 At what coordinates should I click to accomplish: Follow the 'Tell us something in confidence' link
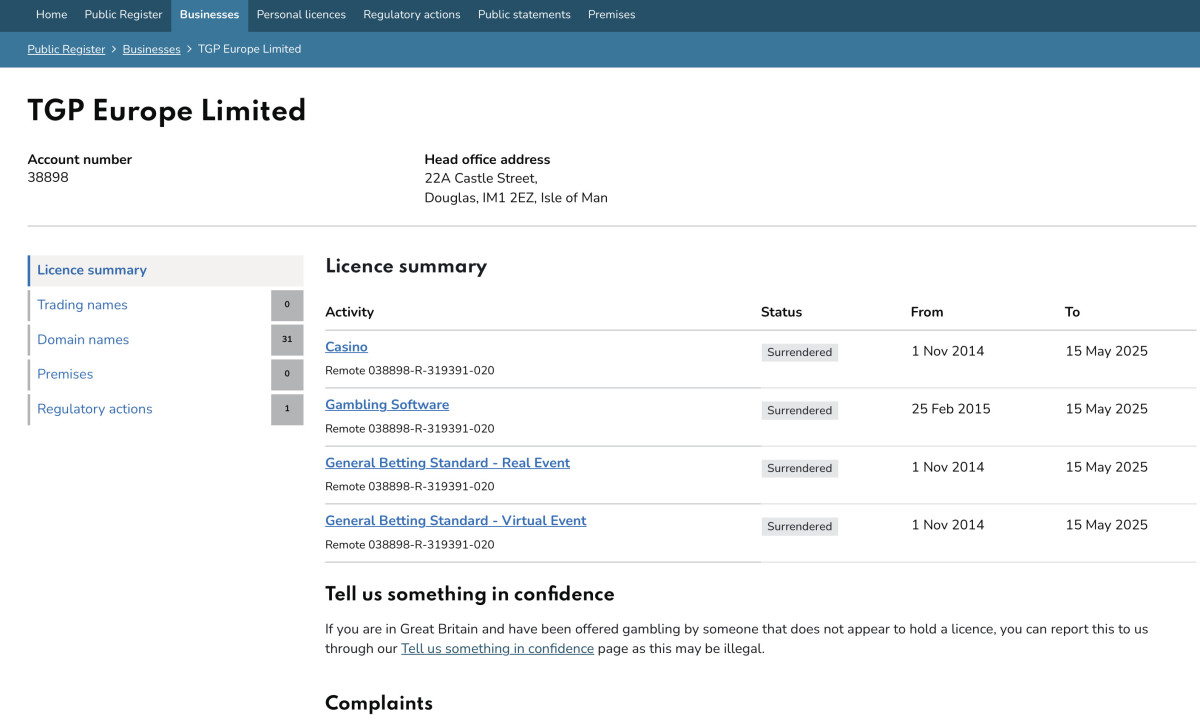pos(497,649)
